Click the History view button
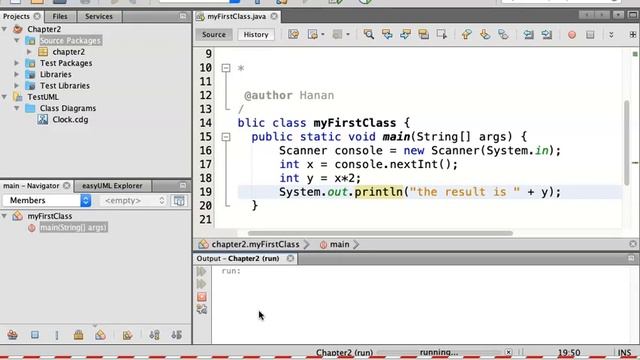640x360 pixels. point(256,35)
